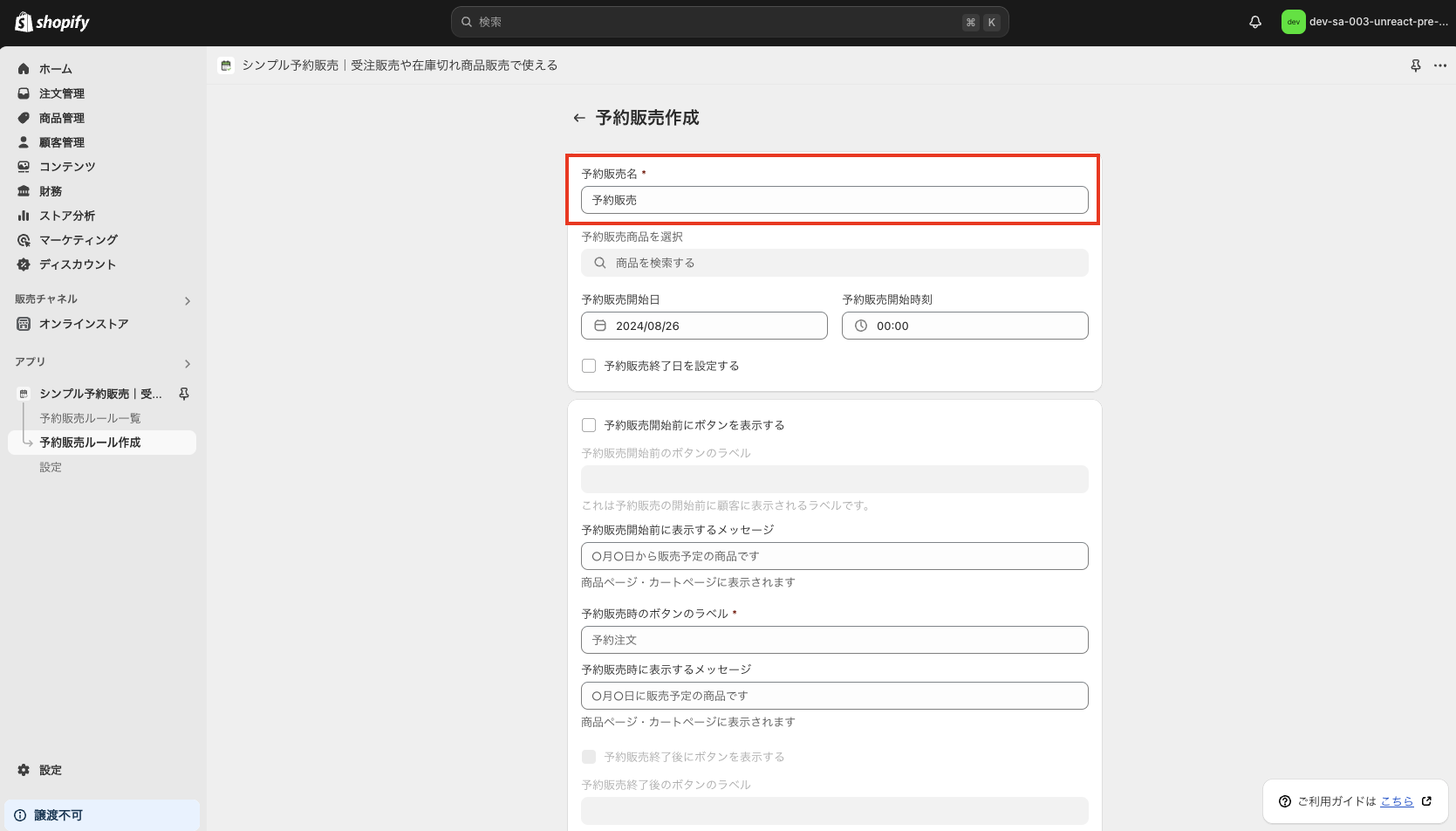Click the back arrow beside 予約販売作成
The width and height of the screenshot is (1456, 831).
578,117
